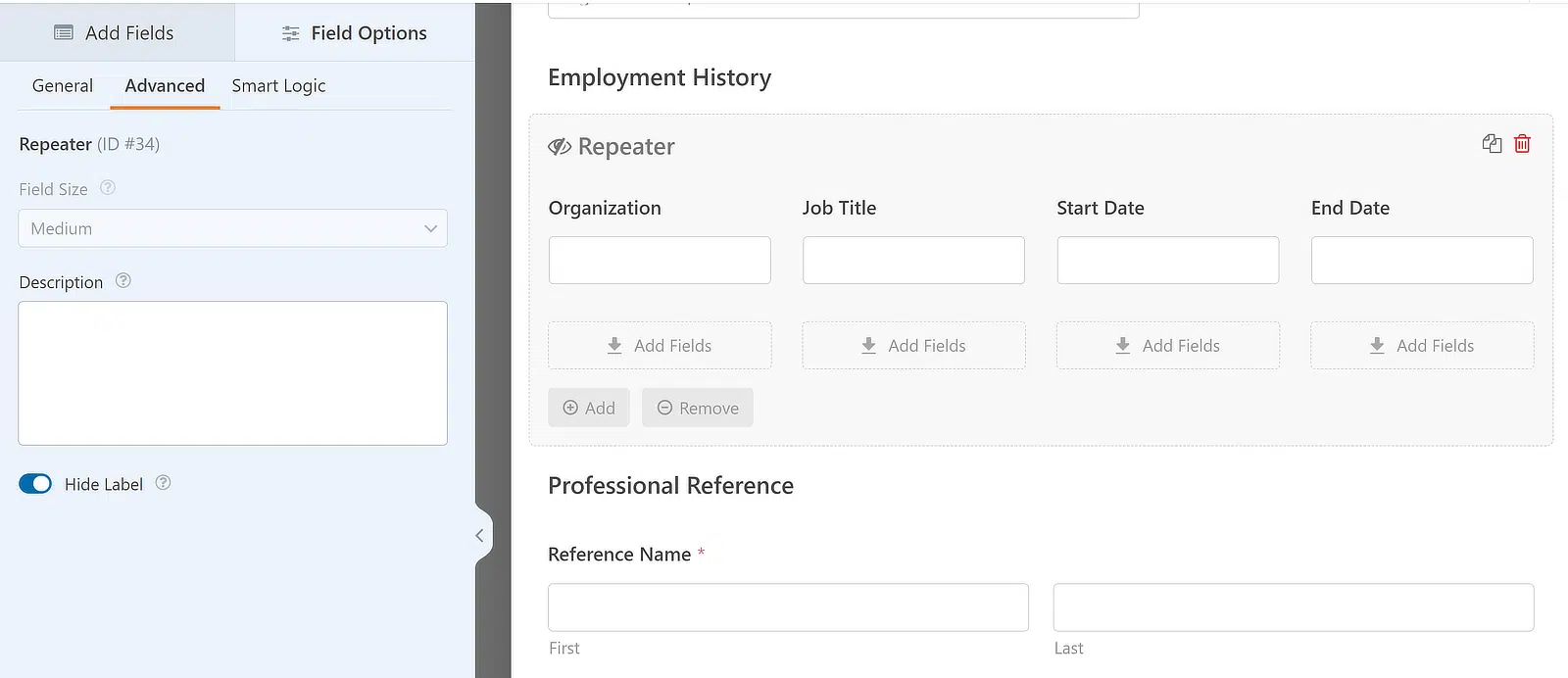Click Add Fields under End Date column
This screenshot has height=678, width=1568.
tap(1422, 346)
